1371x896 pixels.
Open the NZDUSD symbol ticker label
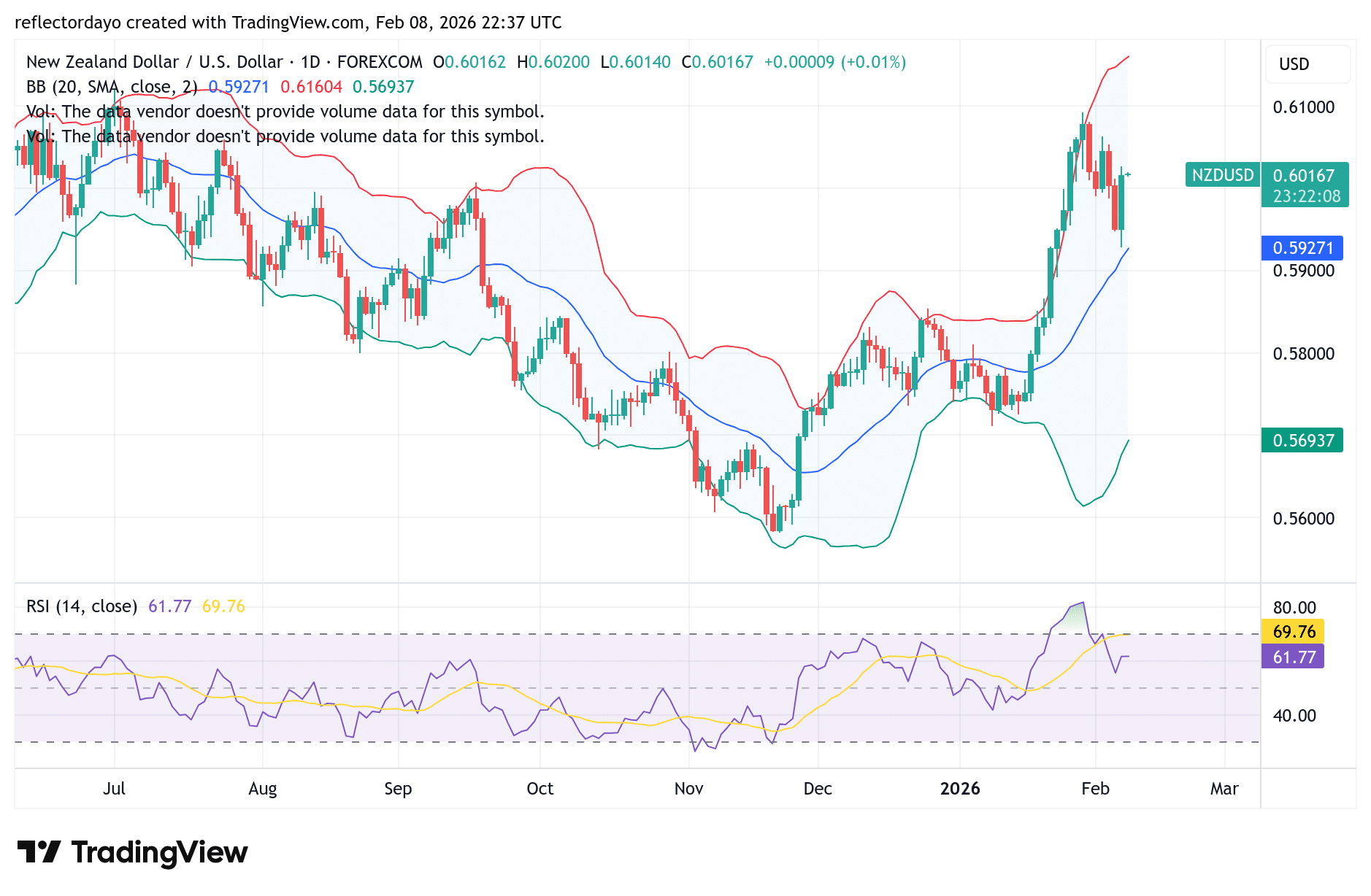coord(1222,174)
